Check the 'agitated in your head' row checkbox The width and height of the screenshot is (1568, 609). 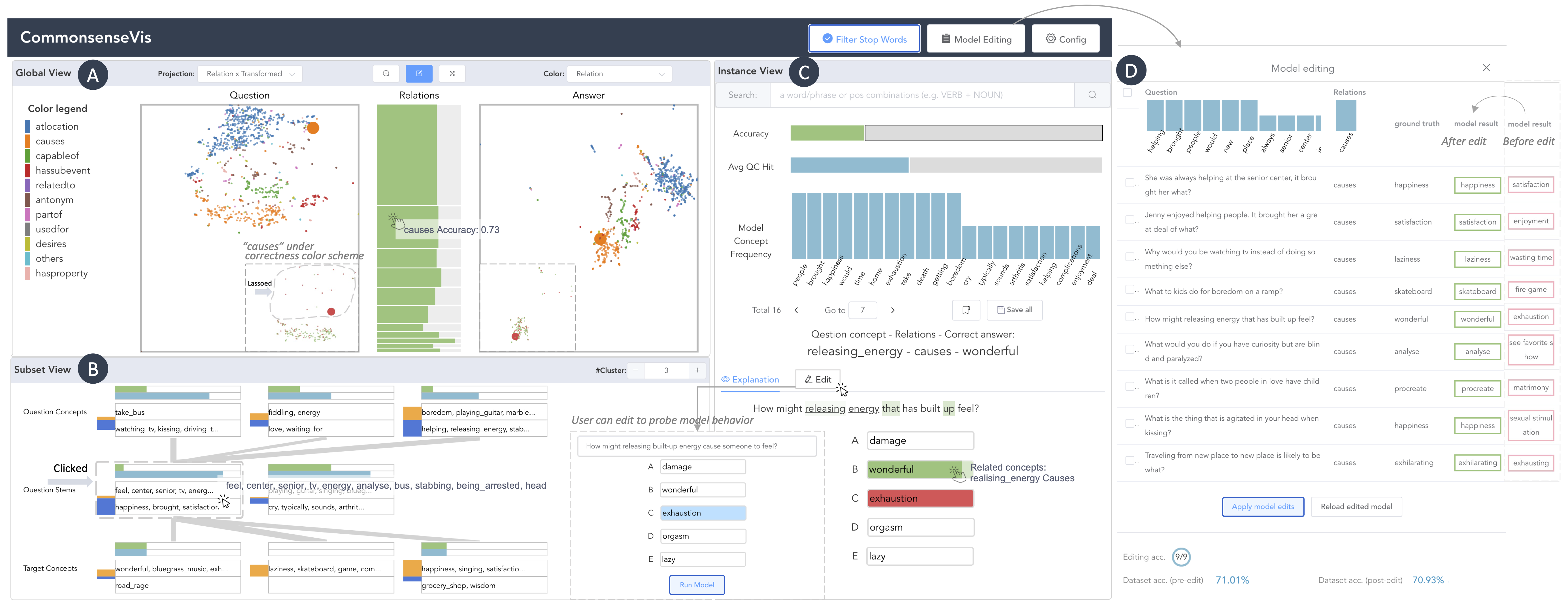(1130, 424)
